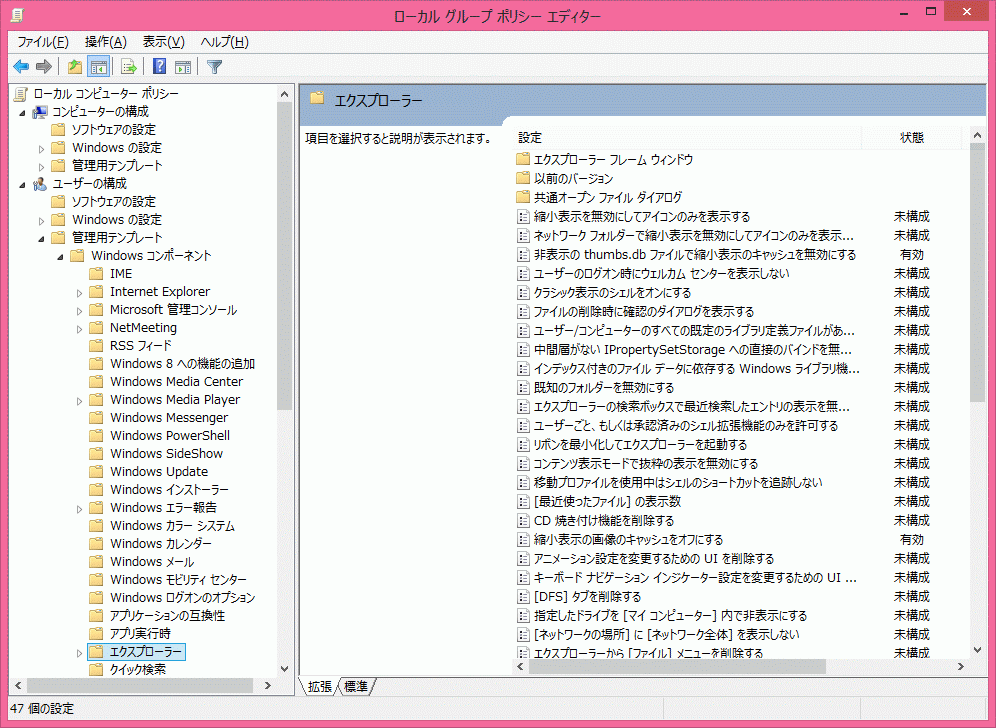This screenshot has height=728, width=996.
Task: Open the Help toolbar icon
Action: [159, 66]
